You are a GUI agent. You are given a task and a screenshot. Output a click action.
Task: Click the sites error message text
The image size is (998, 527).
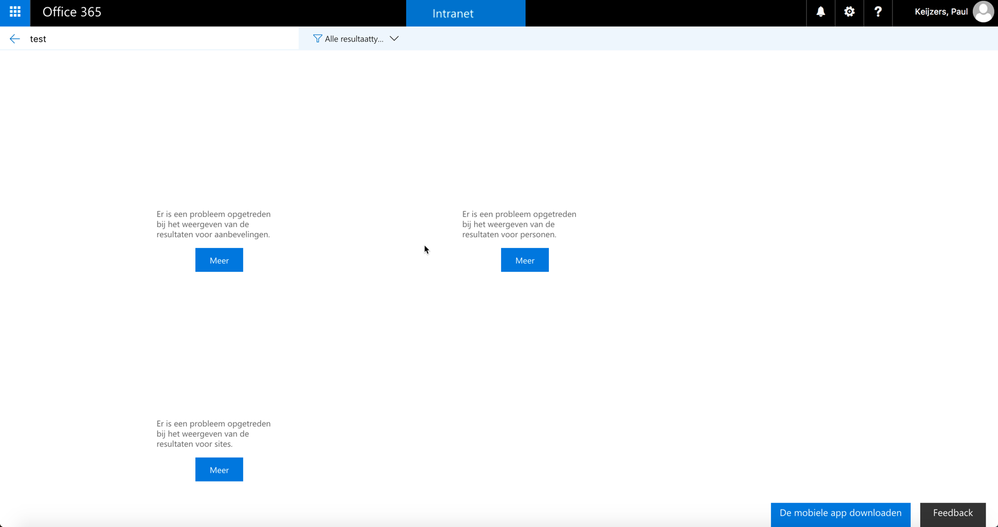(214, 434)
